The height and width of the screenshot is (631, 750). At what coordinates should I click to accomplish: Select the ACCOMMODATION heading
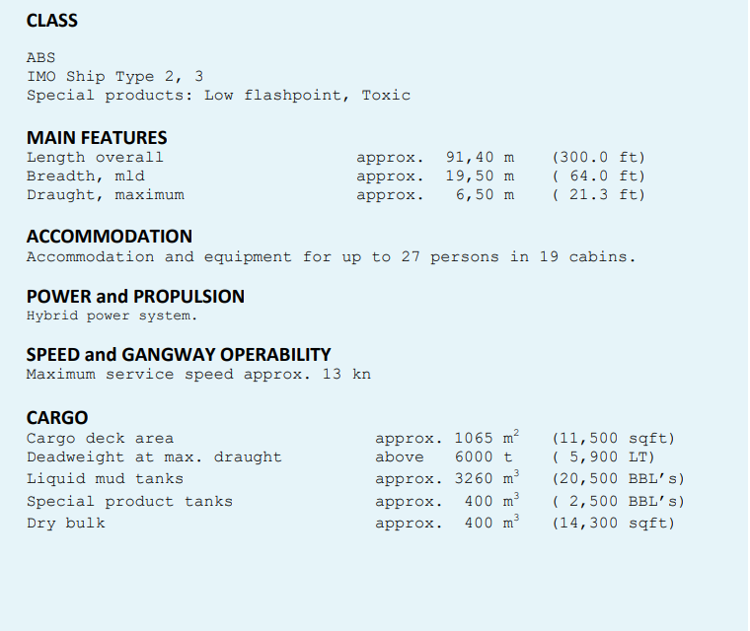click(x=109, y=236)
